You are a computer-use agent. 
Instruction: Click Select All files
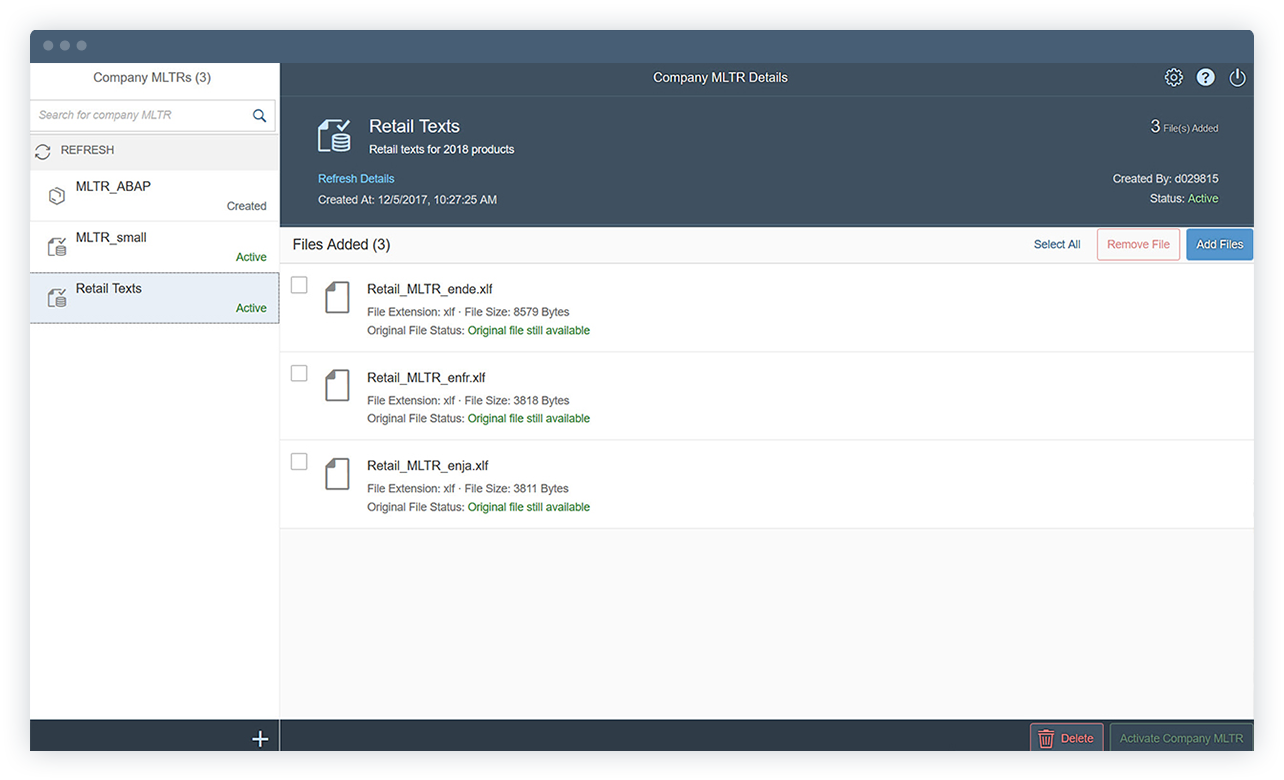tap(1057, 244)
